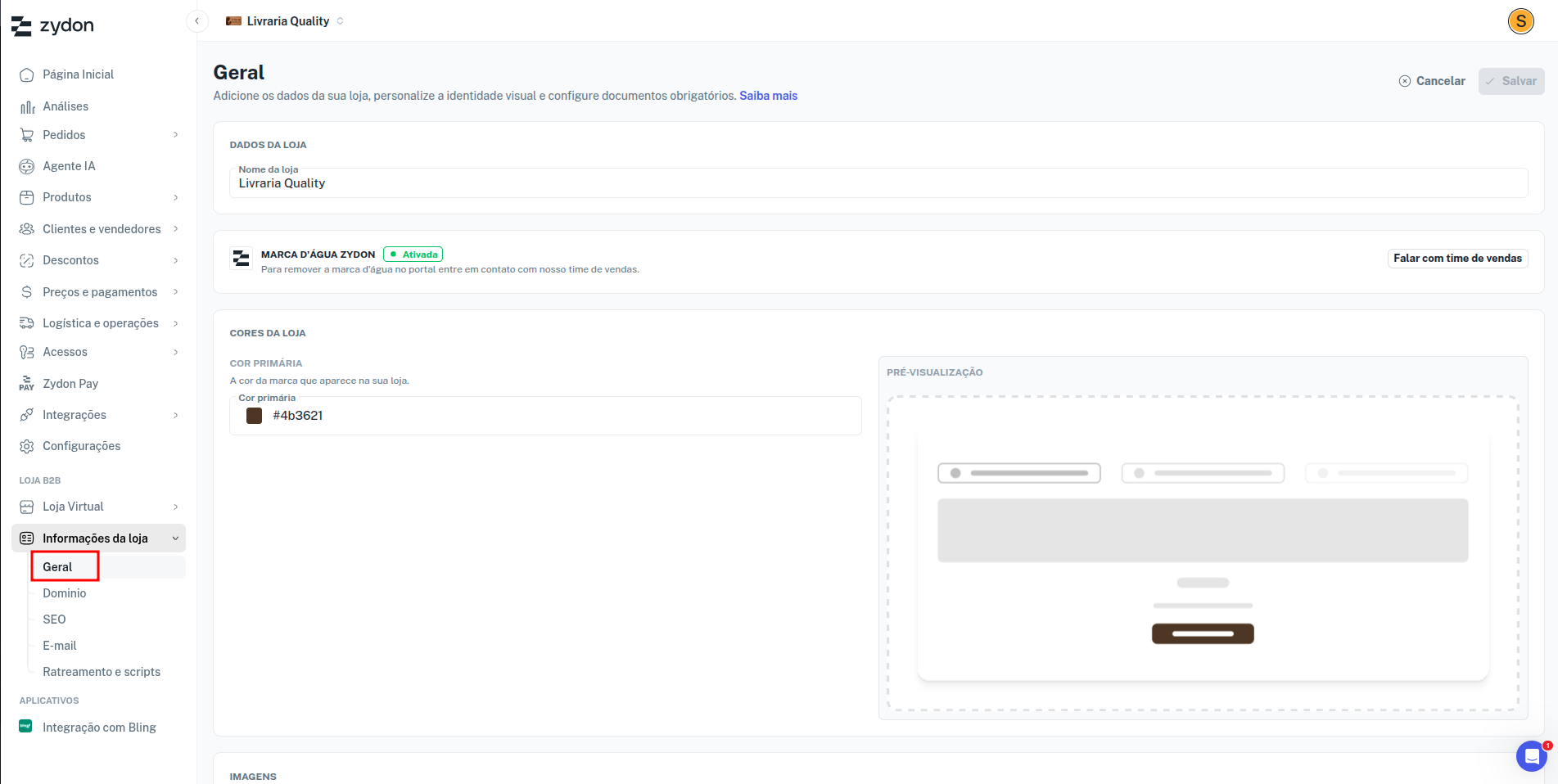
Task: Click the Agente IA robot icon
Action: [x=27, y=166]
